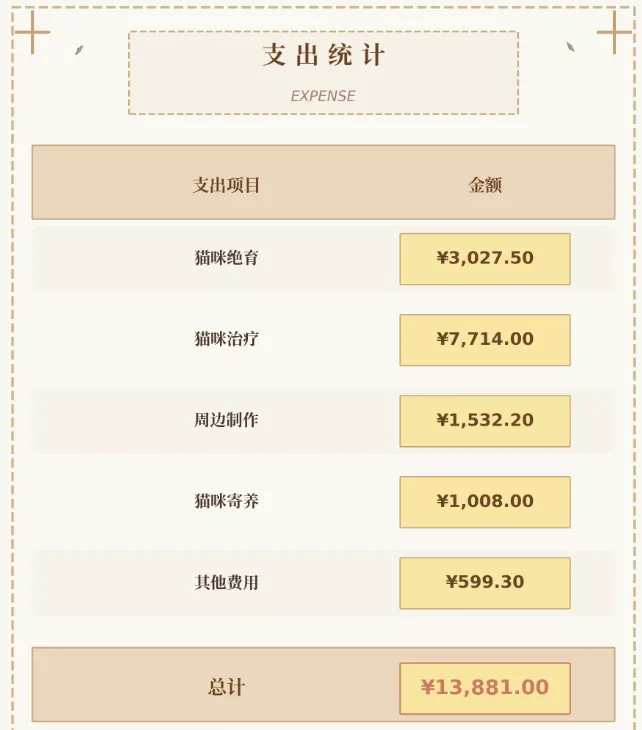Select the 猫咪寄养 expense row label

click(226, 500)
